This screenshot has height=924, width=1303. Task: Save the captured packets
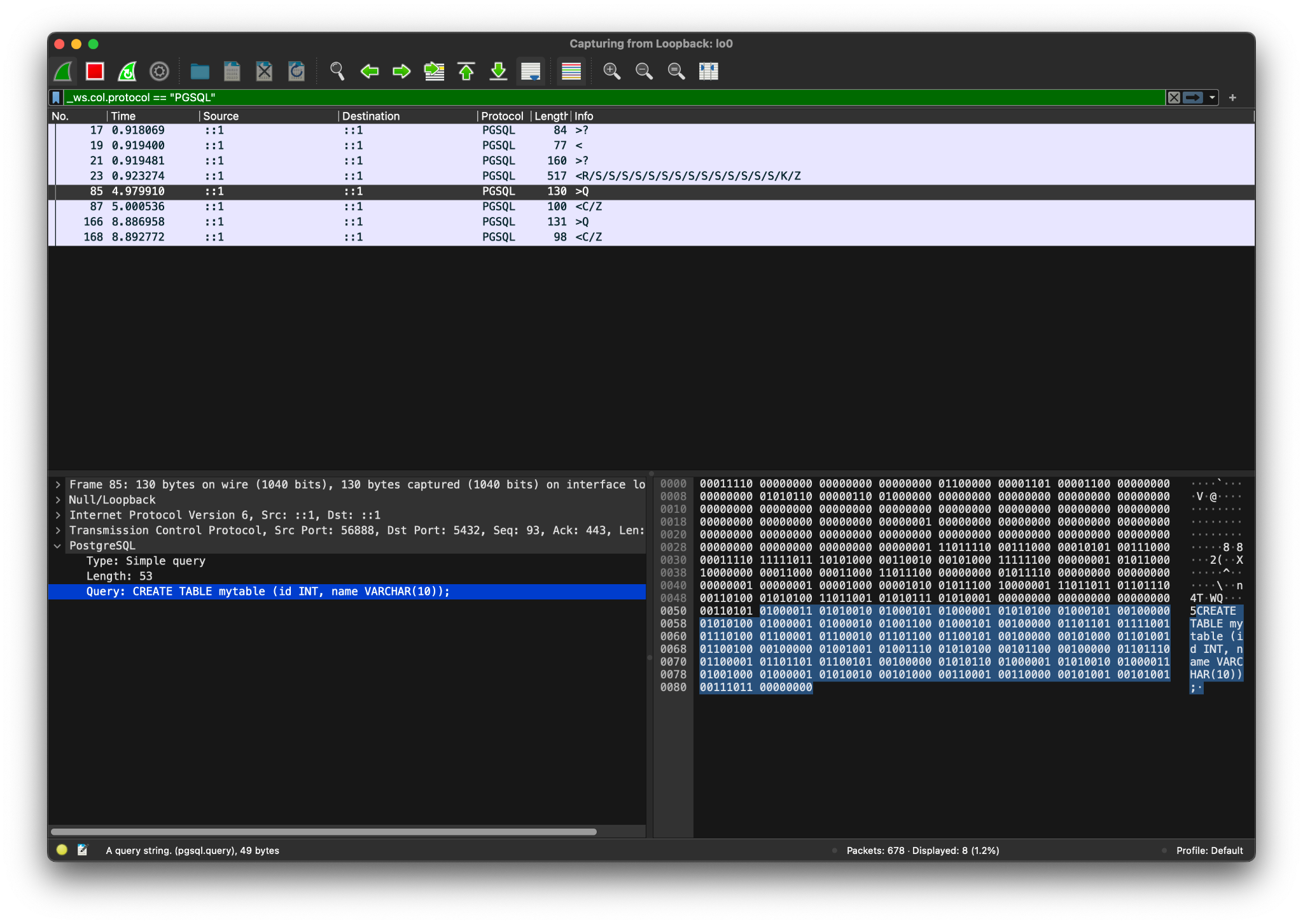[x=232, y=71]
